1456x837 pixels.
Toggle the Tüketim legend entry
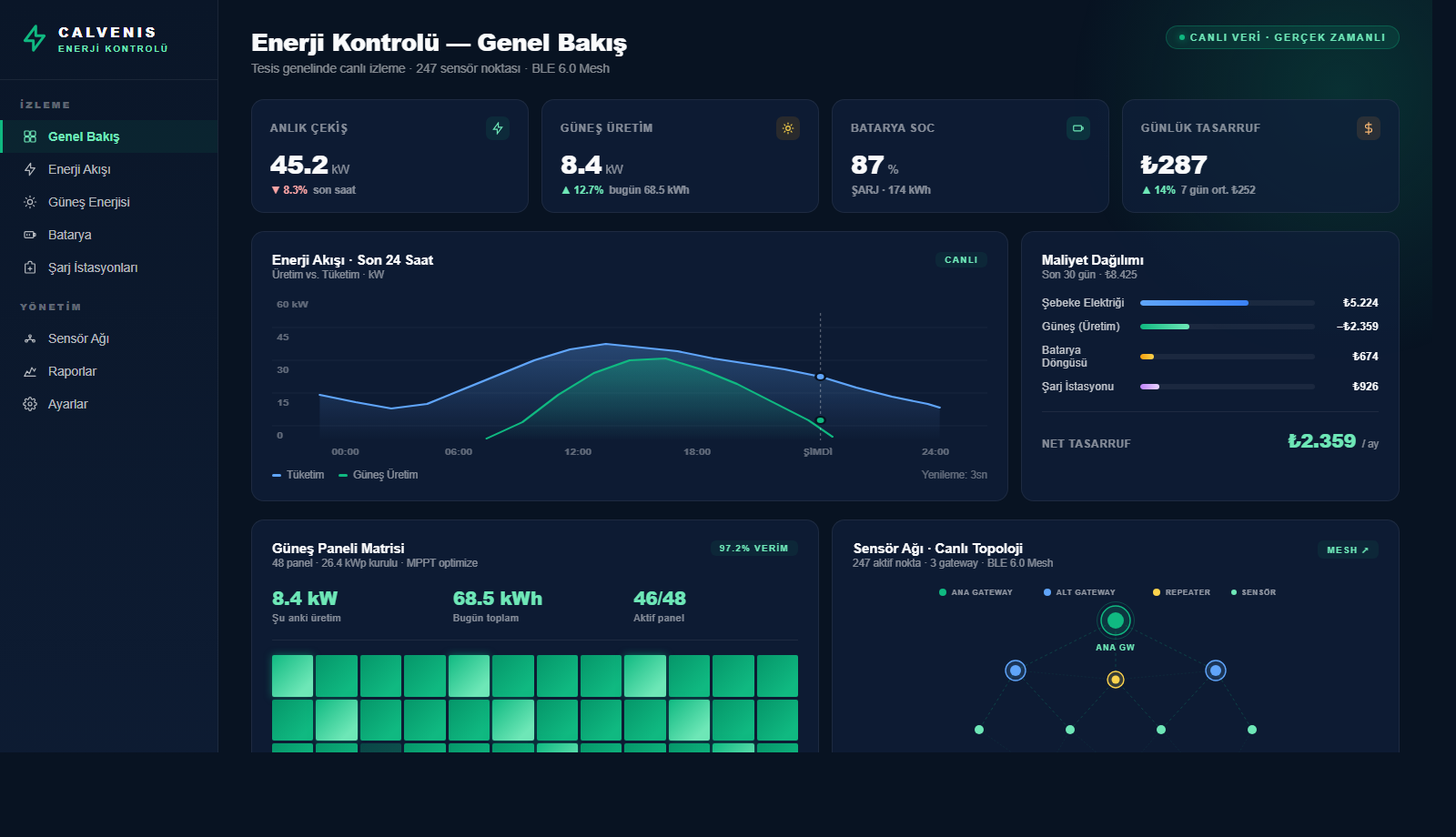(x=298, y=475)
